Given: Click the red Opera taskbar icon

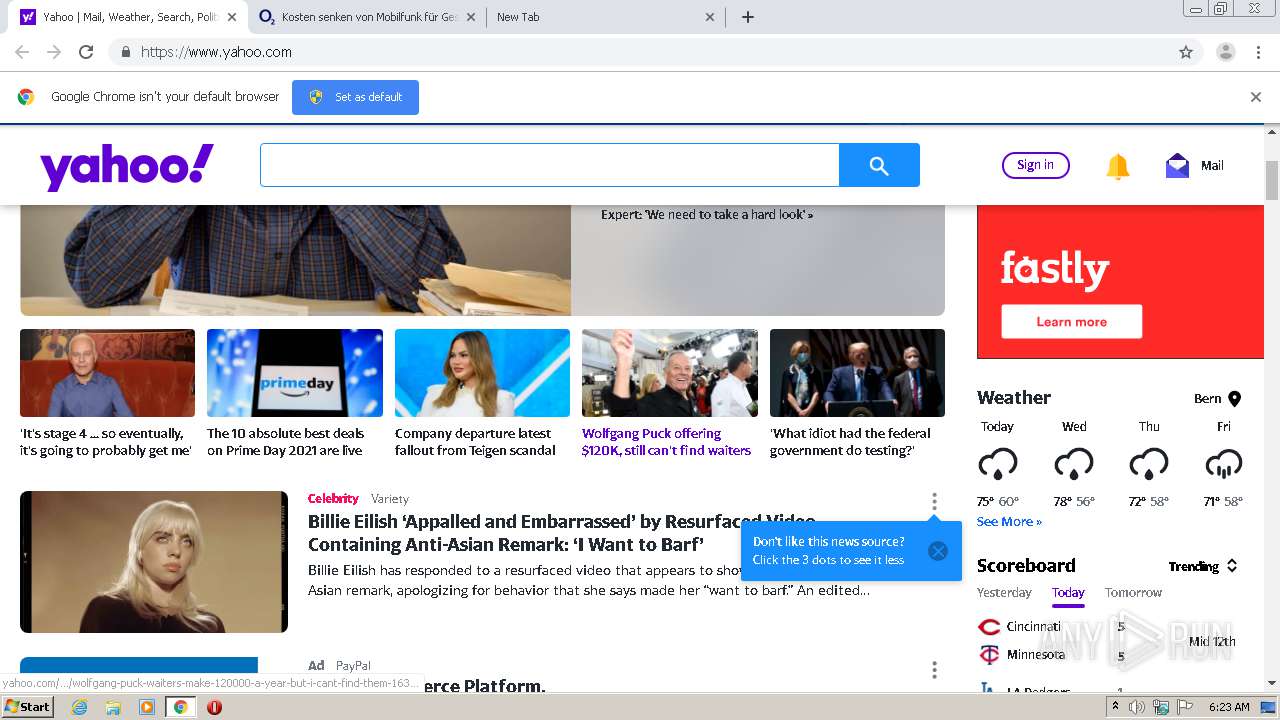Looking at the screenshot, I should (x=214, y=707).
